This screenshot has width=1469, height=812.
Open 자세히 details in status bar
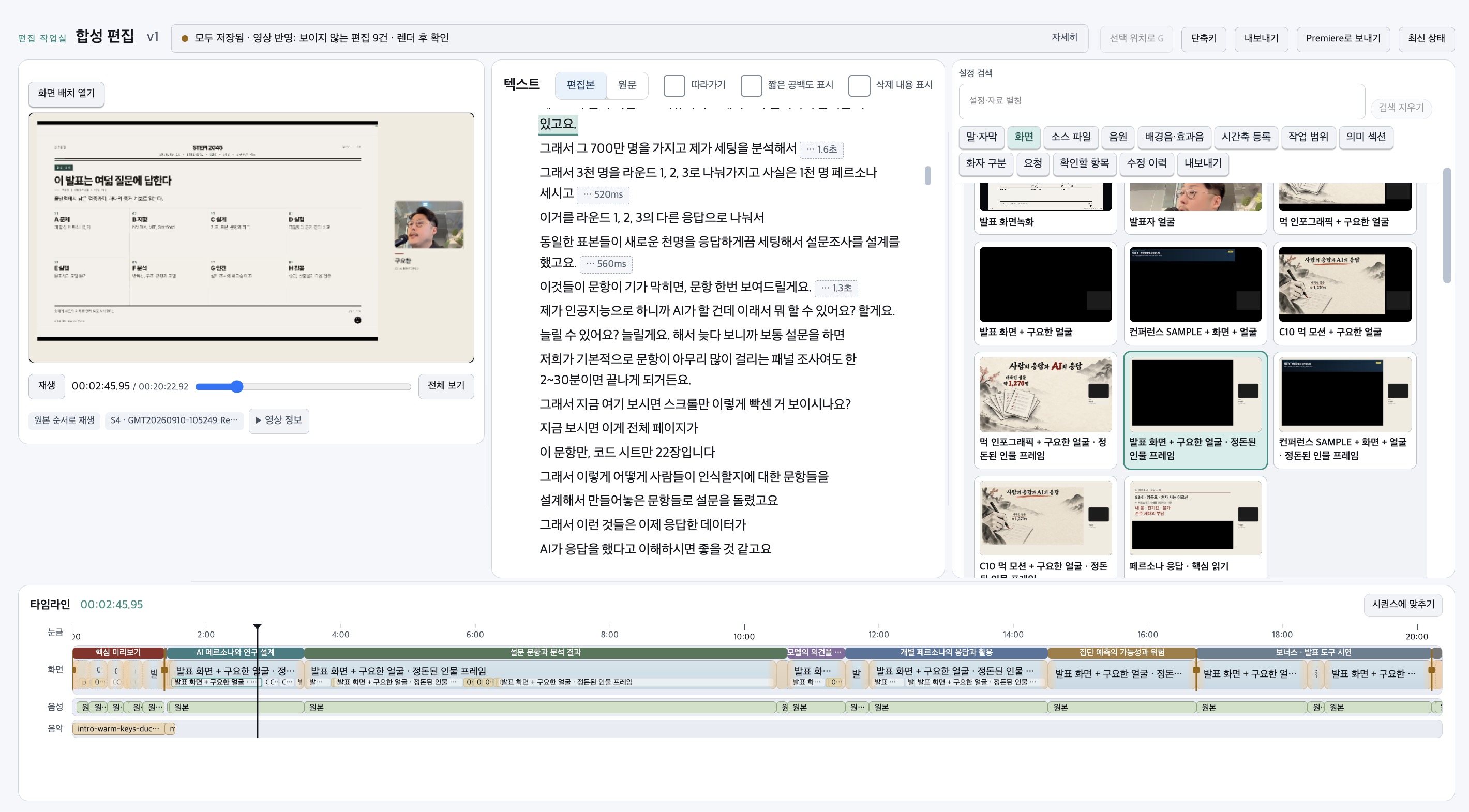(1064, 38)
